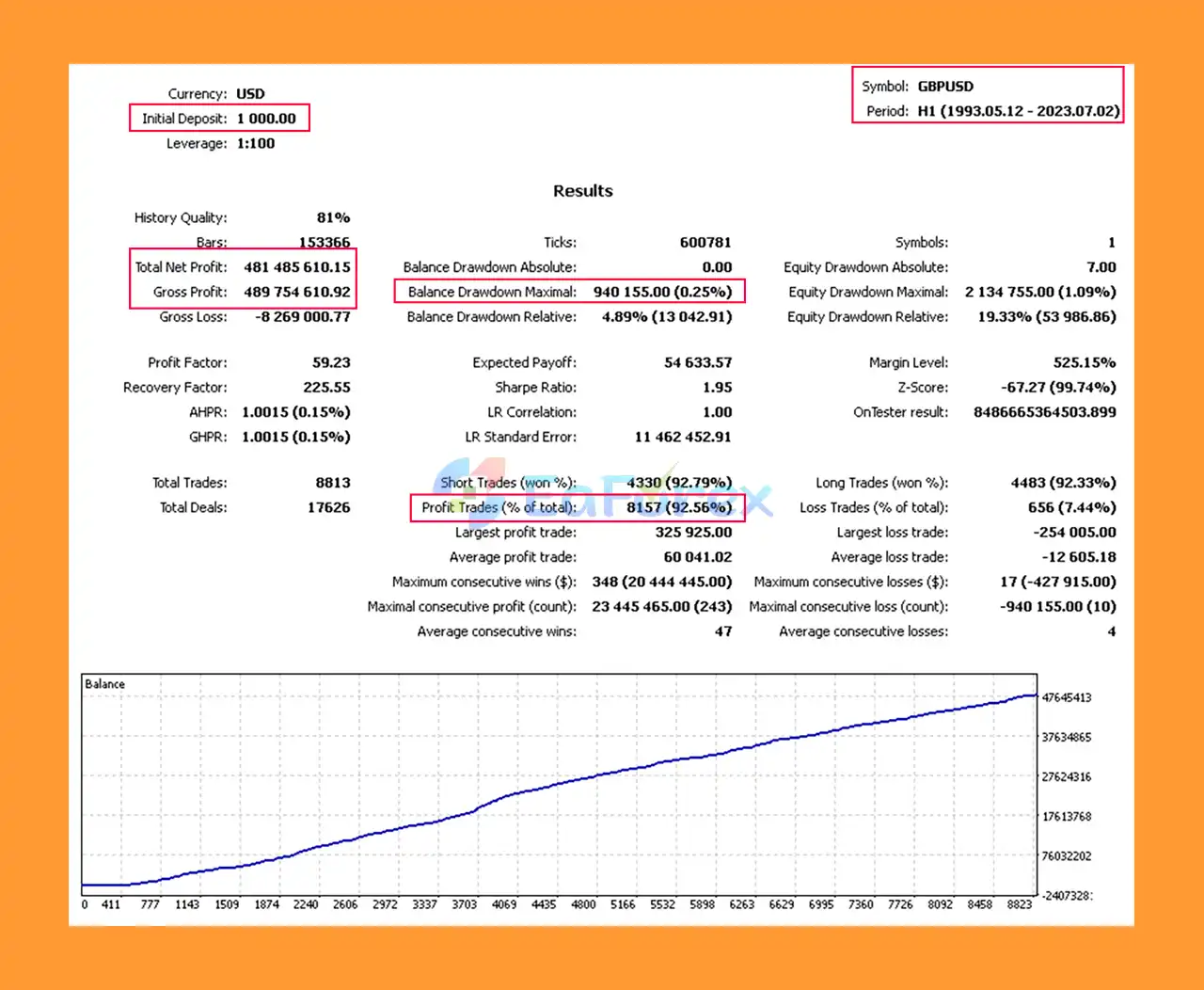Click the Total Trades value 8813

pos(333,483)
